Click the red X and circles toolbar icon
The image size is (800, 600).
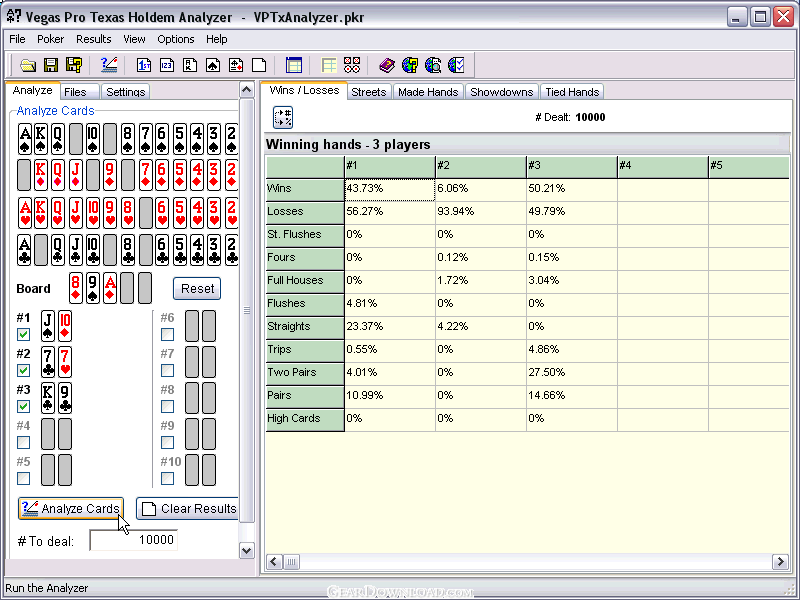coord(352,65)
